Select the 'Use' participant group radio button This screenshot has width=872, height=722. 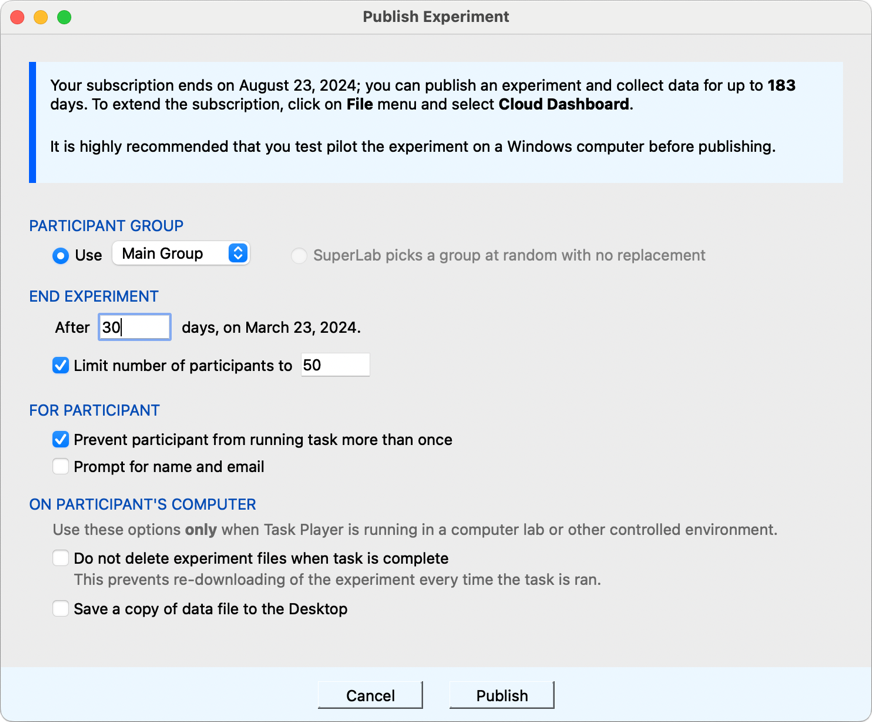click(x=61, y=255)
